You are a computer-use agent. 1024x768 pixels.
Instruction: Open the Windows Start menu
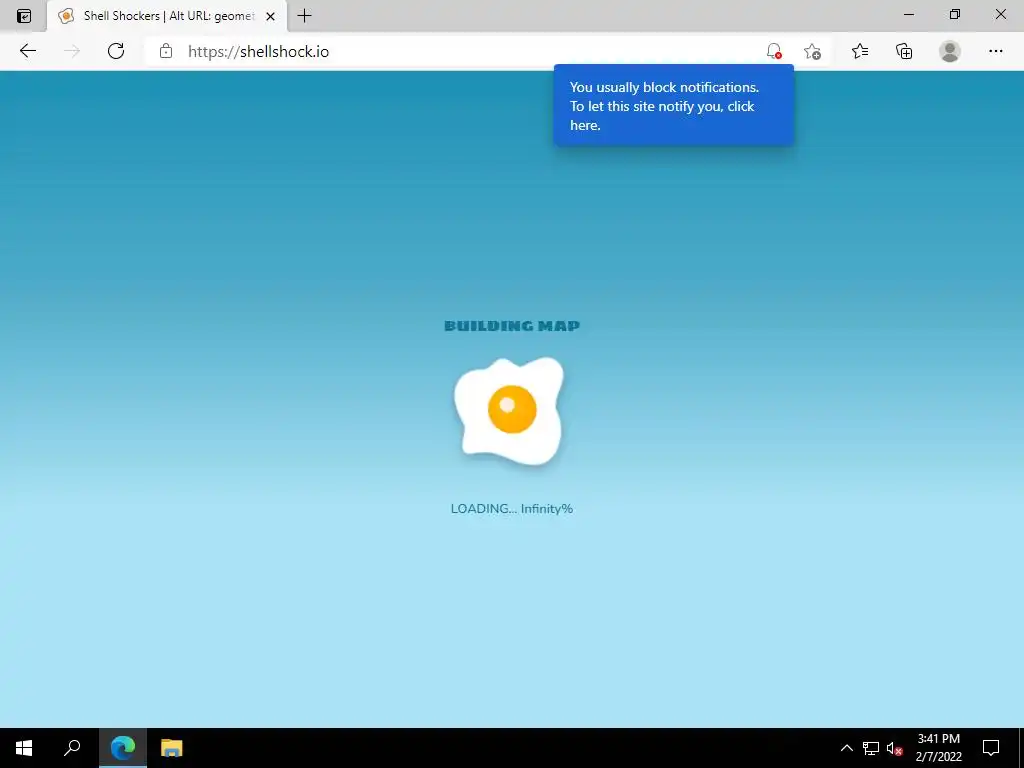(x=24, y=748)
